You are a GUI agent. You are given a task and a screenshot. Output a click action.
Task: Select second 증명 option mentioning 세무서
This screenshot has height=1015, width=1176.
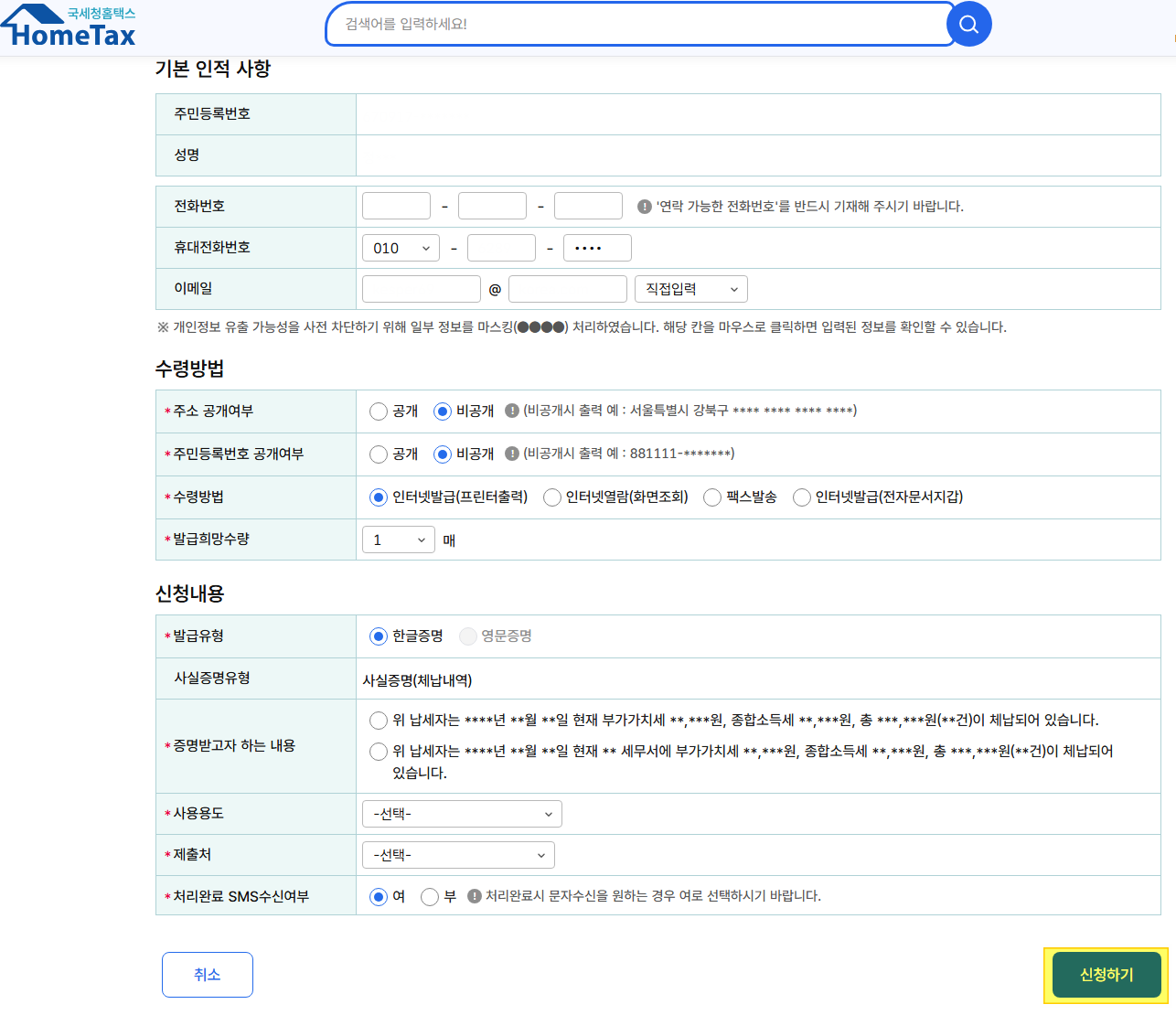tap(378, 752)
